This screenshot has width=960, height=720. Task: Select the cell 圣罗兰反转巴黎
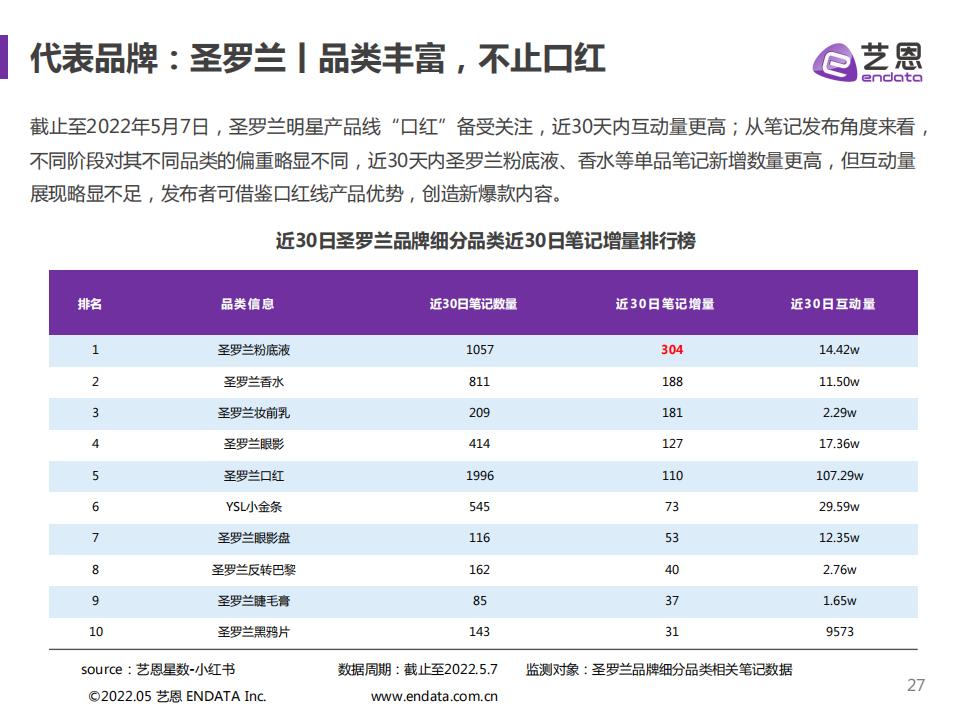pos(253,570)
